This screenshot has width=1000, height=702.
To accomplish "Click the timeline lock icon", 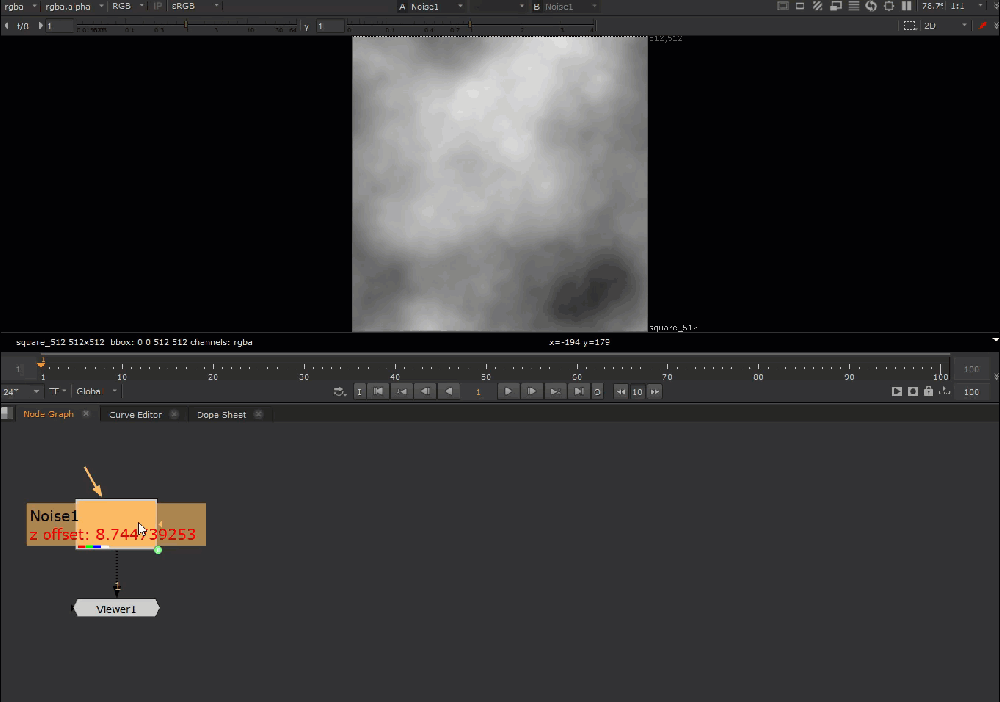I will point(929,391).
